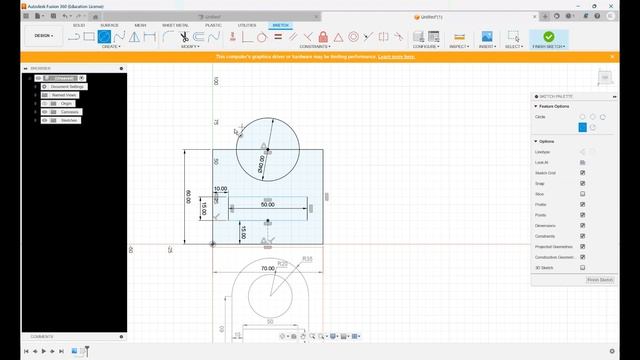Select the Fillet tool in Modify group

point(168,37)
